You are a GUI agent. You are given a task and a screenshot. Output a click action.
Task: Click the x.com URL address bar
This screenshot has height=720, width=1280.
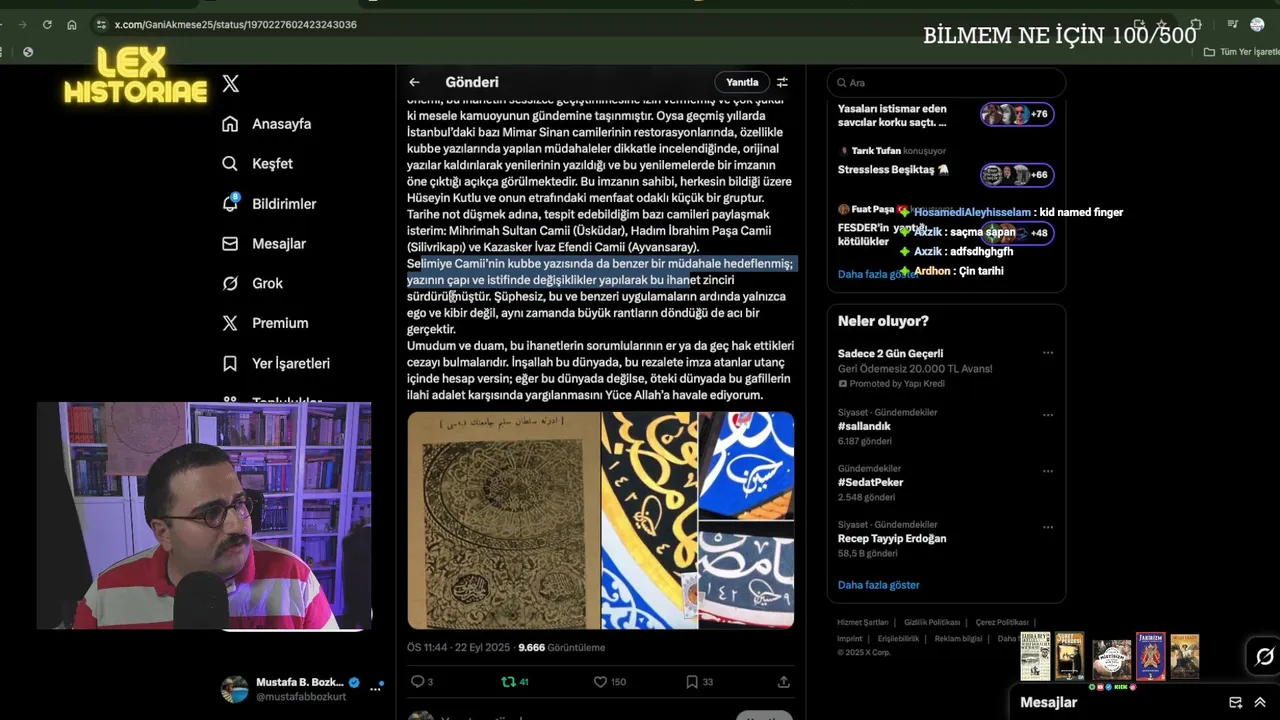point(236,24)
